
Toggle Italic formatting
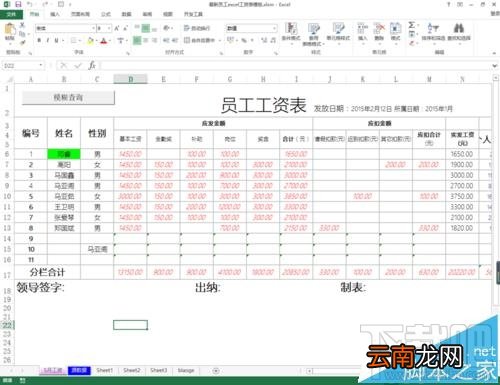click(48, 40)
